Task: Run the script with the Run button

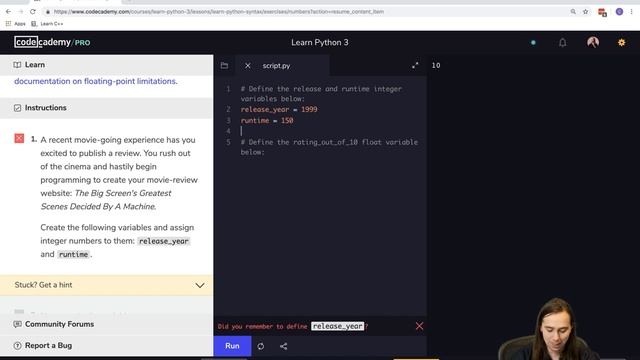Action: tap(232, 346)
